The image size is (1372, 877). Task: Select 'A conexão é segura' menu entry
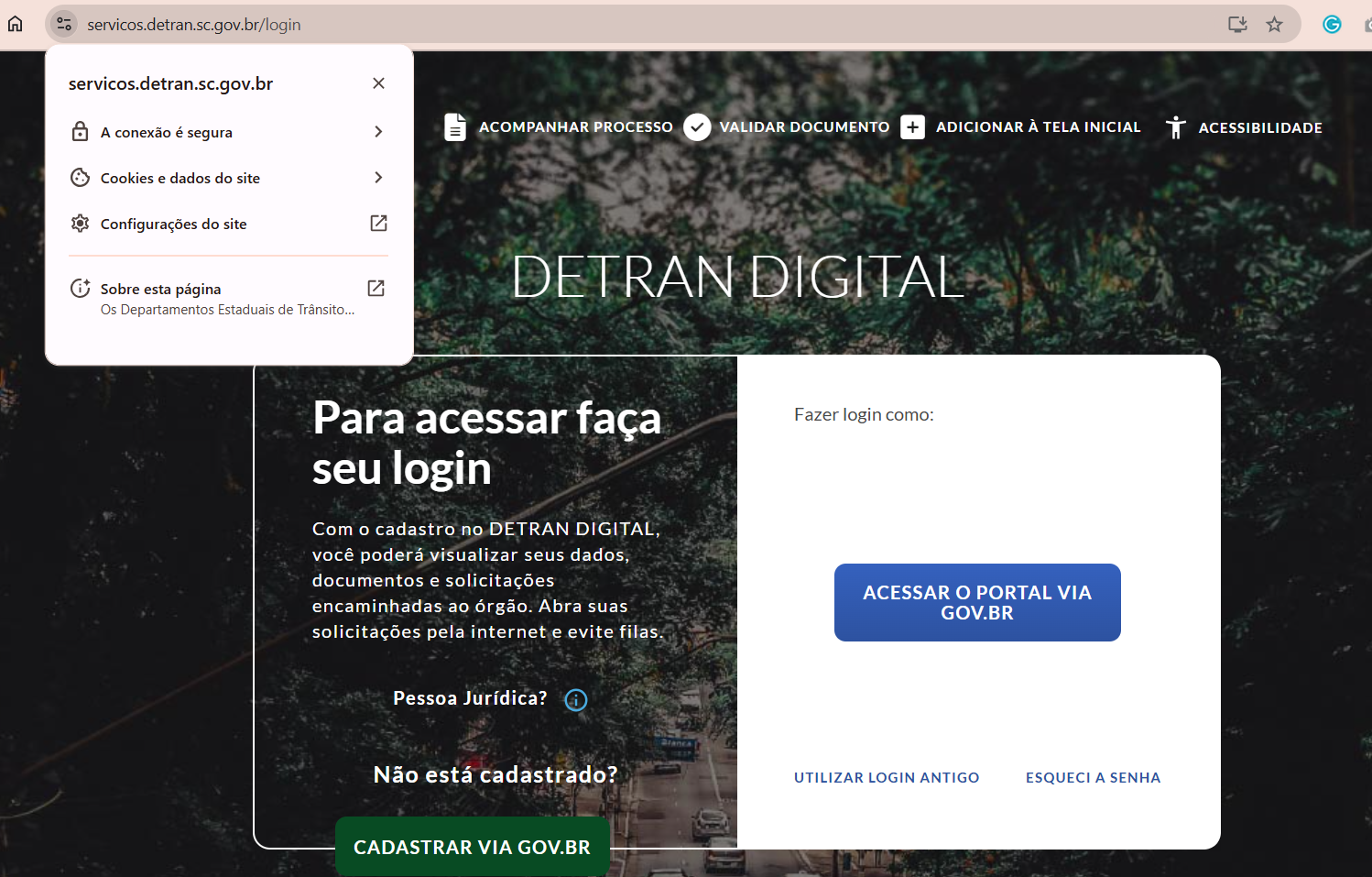click(x=229, y=132)
